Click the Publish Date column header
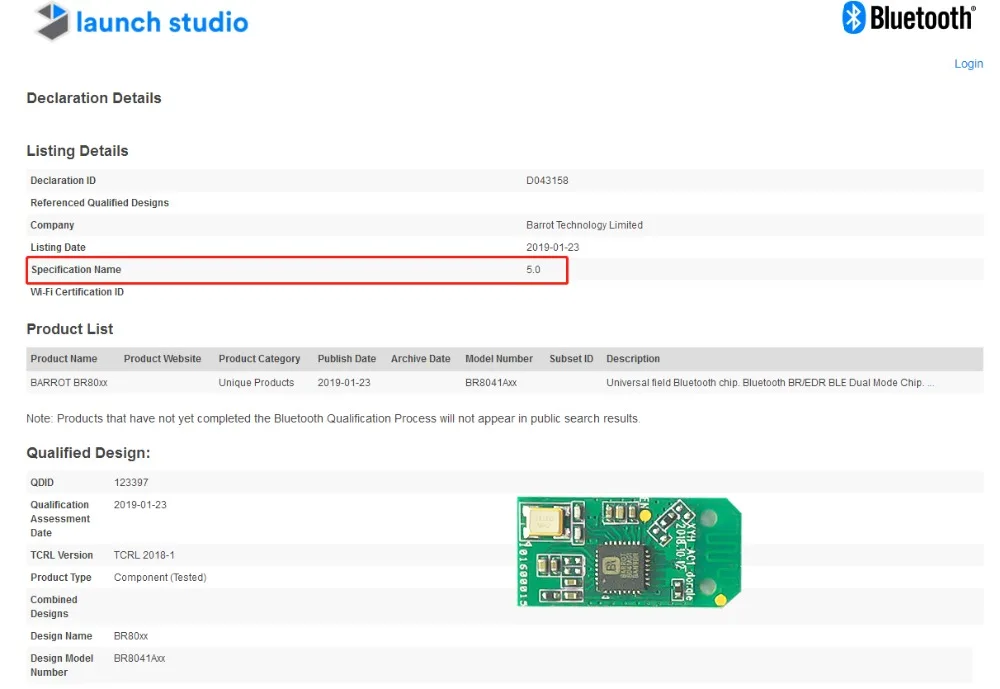This screenshot has height=689, width=1000. [346, 359]
